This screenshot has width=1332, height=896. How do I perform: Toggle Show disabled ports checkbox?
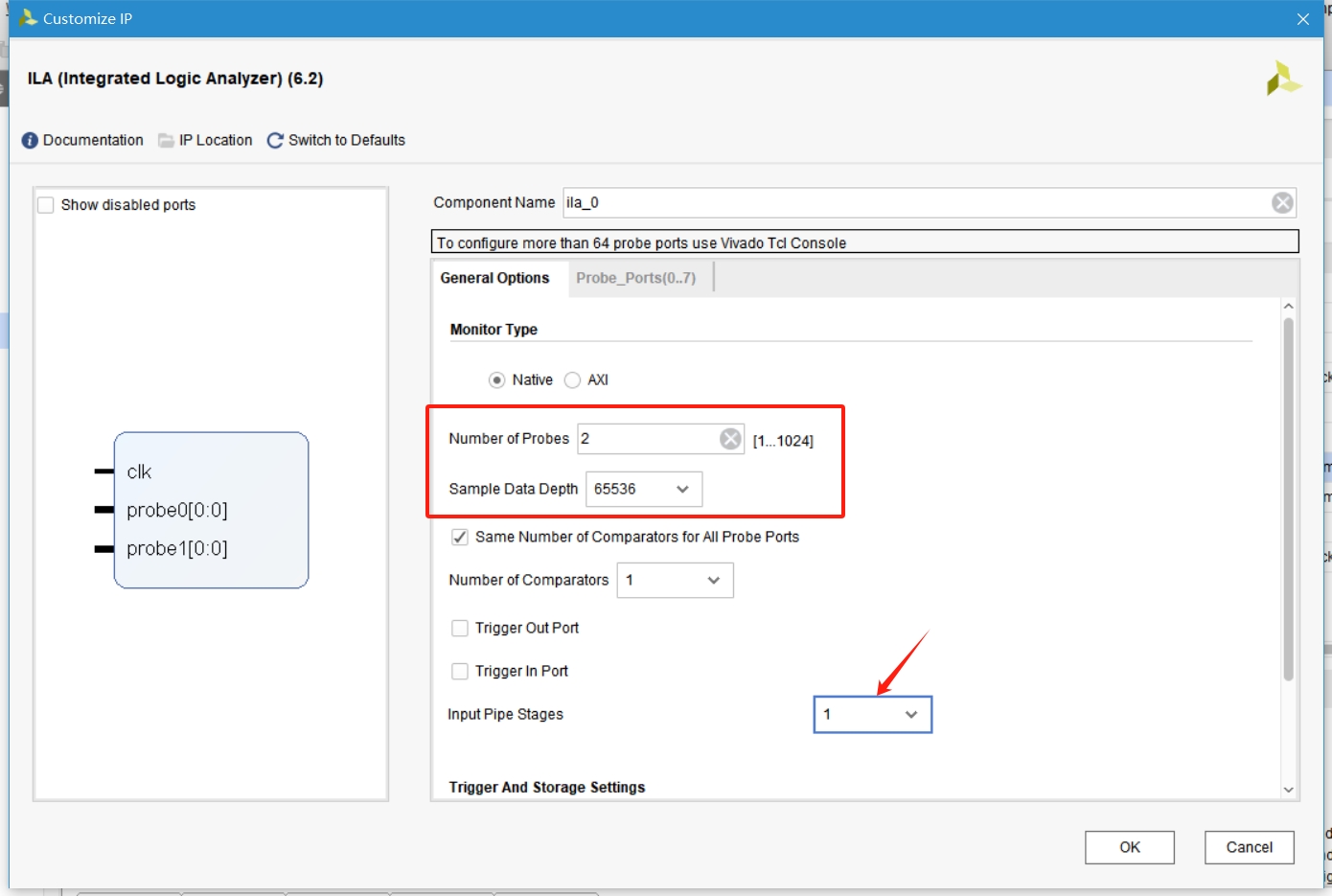[45, 204]
